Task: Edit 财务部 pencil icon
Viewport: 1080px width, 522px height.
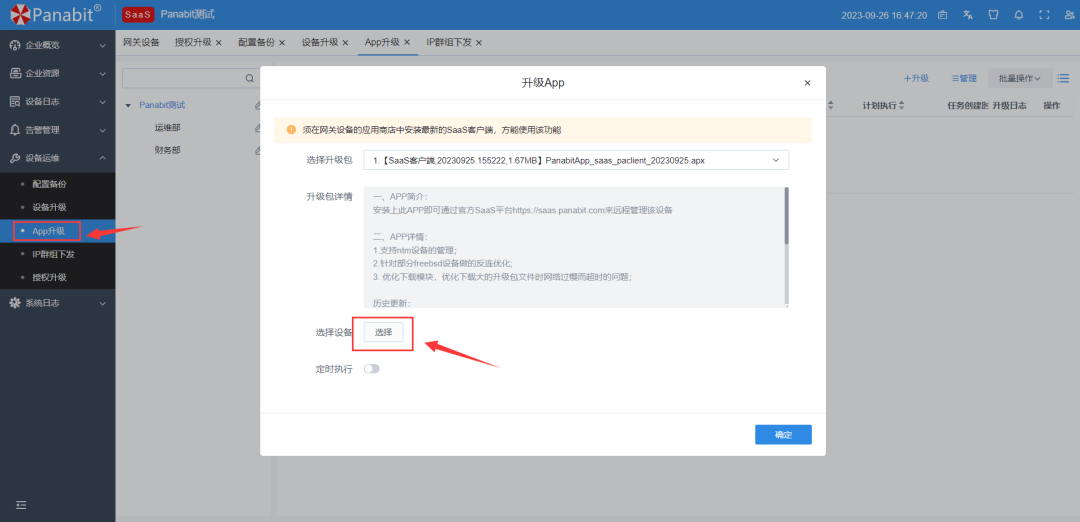Action: (x=258, y=150)
